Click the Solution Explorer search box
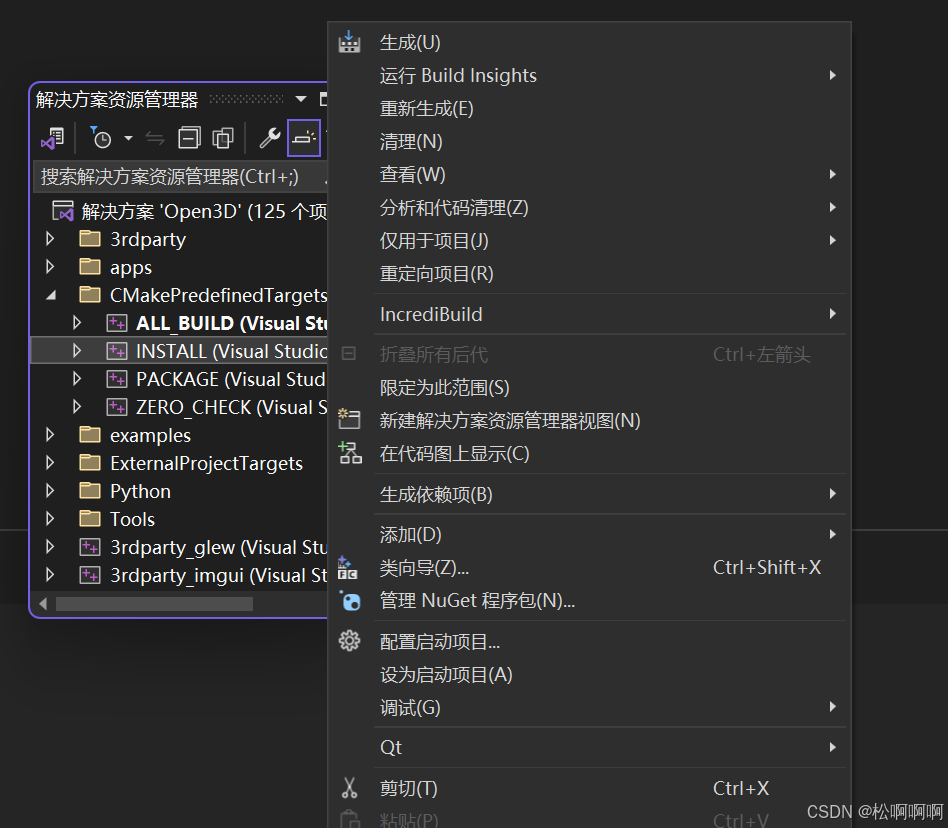Image resolution: width=948 pixels, height=828 pixels. point(180,175)
